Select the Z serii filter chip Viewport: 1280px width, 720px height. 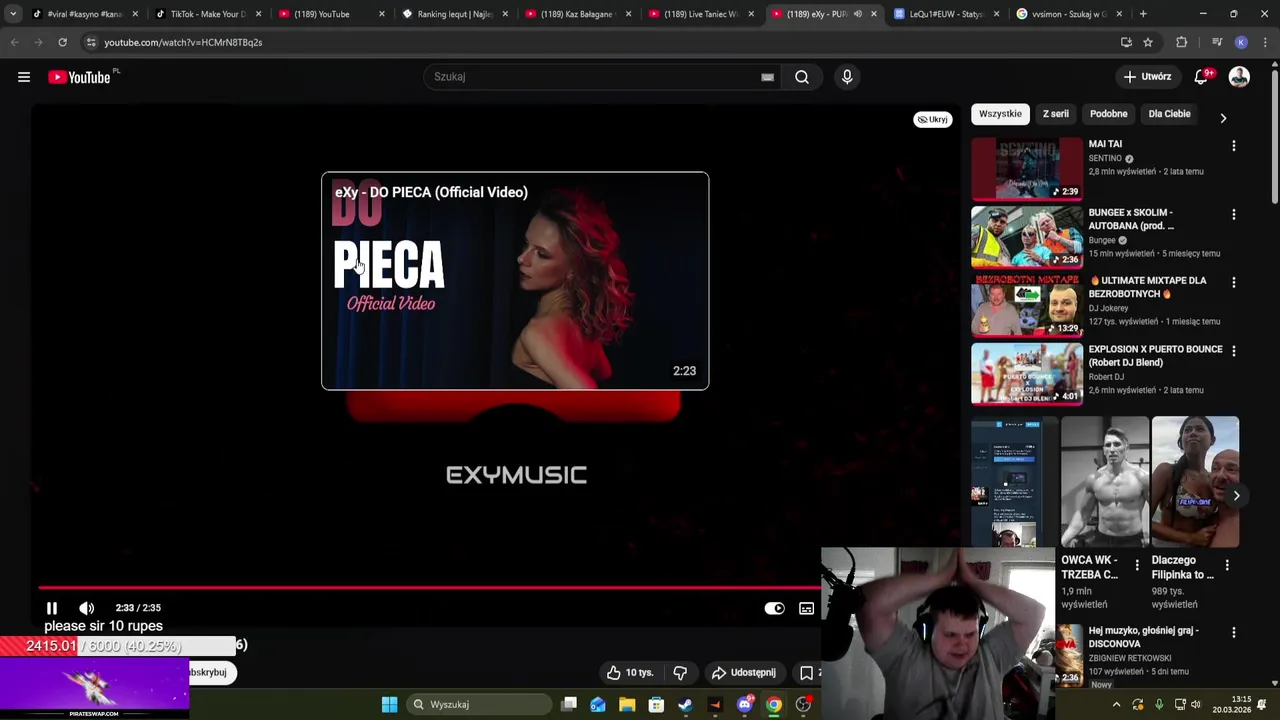(1055, 114)
